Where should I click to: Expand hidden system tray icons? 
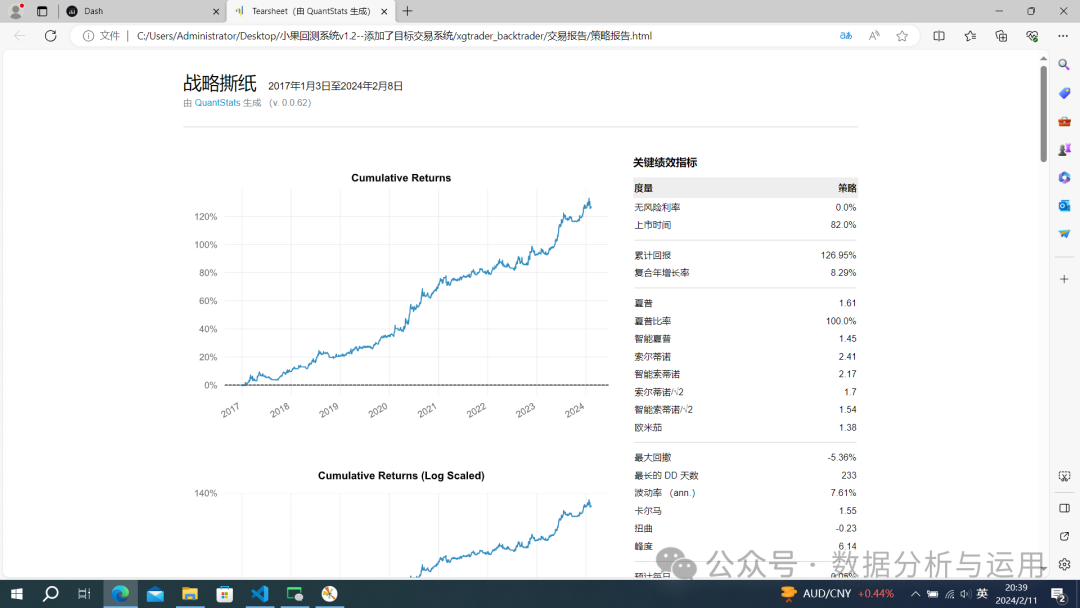click(x=915, y=594)
